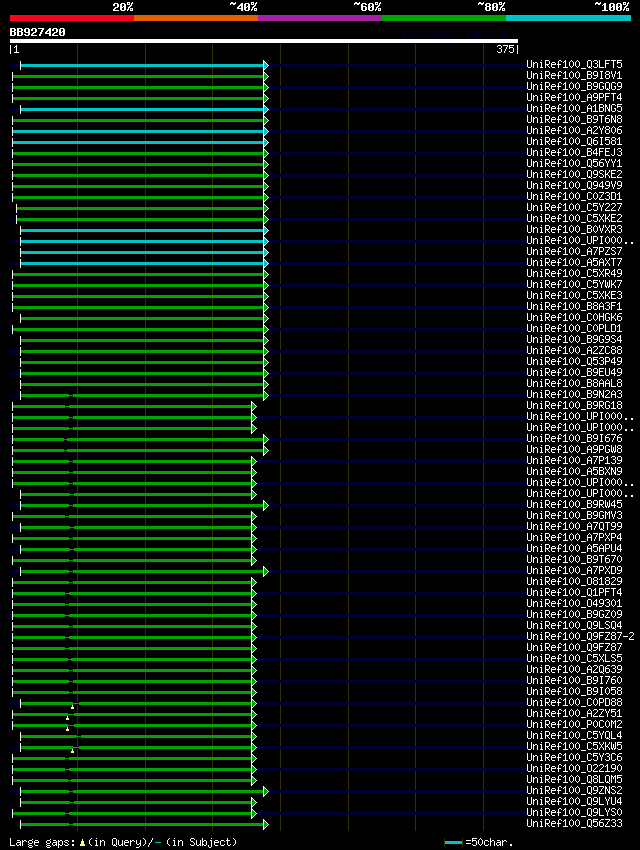Select the UniRef100_C0HGK6 entry
This screenshot has height=850, width=640.
tap(574, 318)
